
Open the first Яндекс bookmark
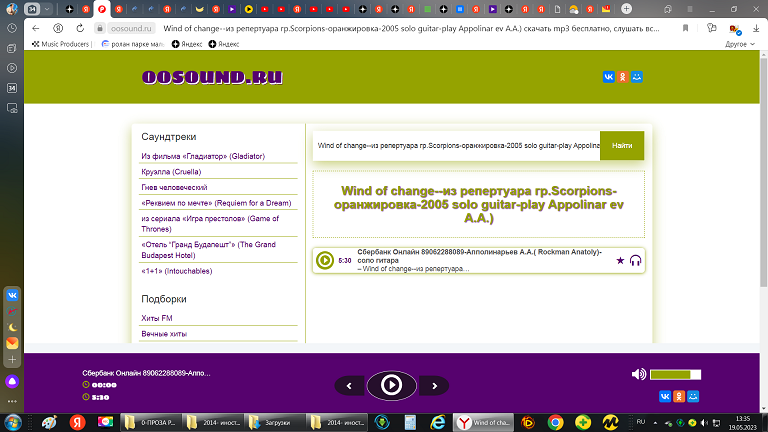coord(187,44)
